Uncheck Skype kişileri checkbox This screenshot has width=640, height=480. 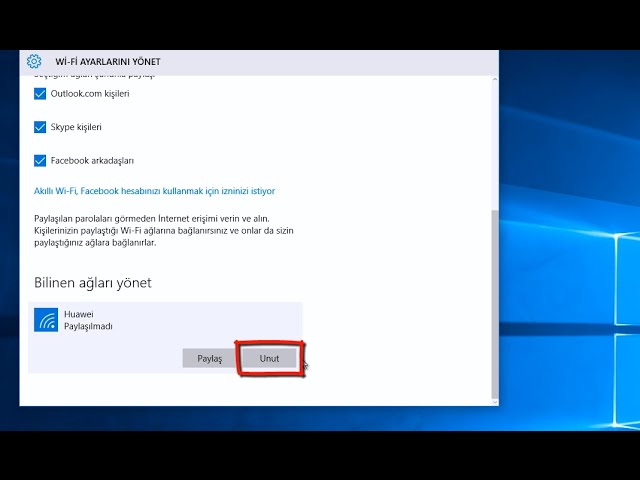pyautogui.click(x=40, y=127)
